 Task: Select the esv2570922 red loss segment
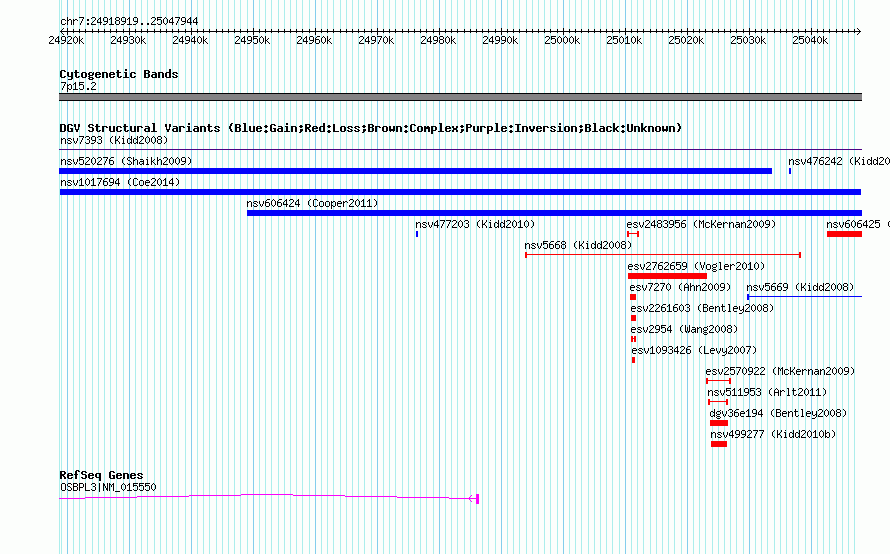coord(719,381)
